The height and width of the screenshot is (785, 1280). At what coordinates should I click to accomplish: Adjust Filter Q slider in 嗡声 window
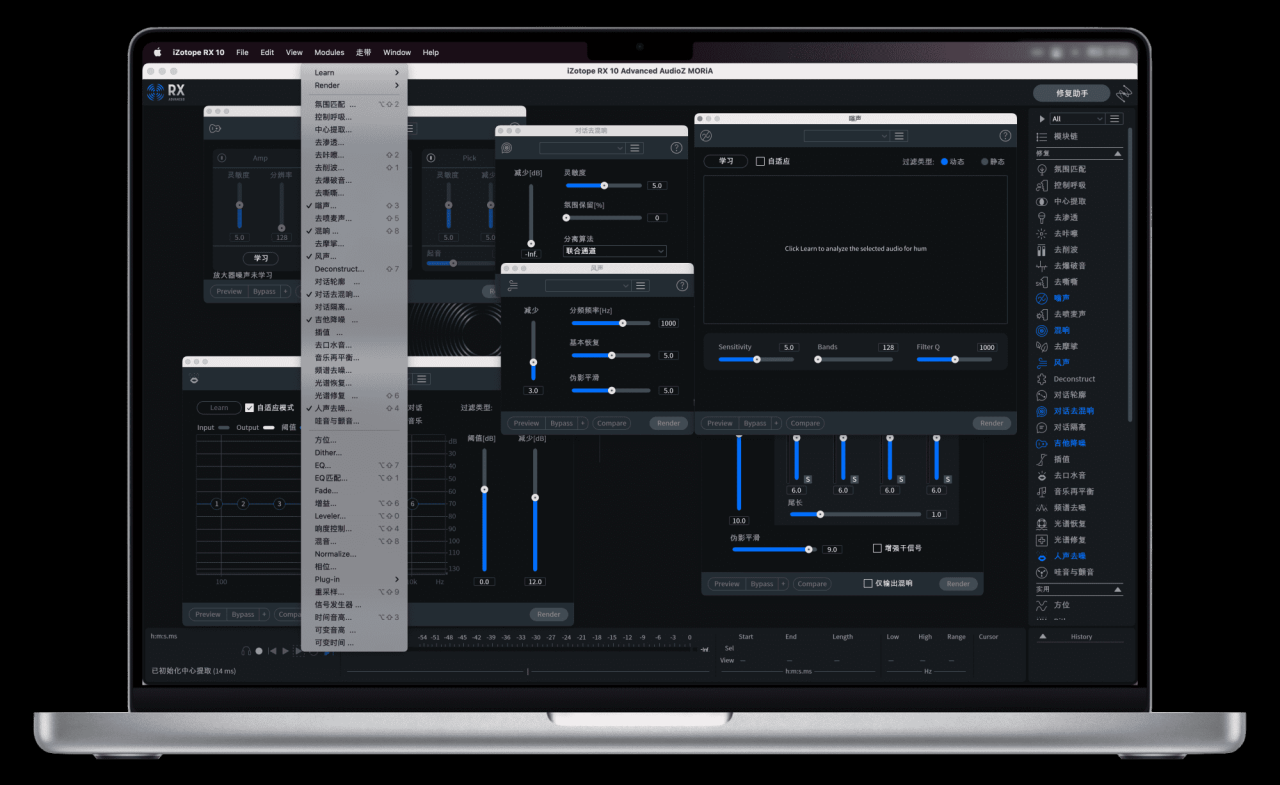click(955, 359)
